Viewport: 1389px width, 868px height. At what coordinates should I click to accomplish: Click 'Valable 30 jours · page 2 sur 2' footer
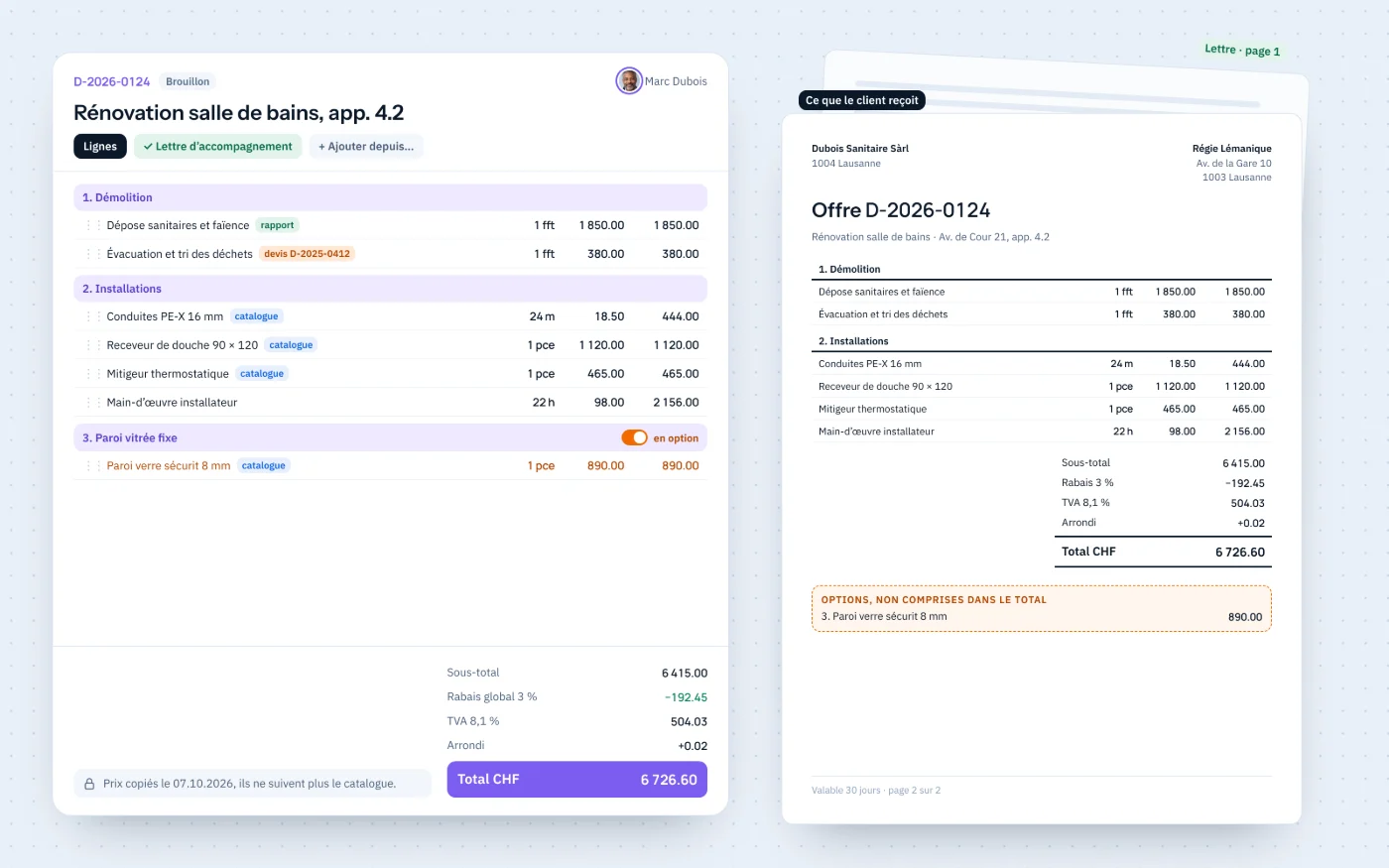tap(876, 791)
